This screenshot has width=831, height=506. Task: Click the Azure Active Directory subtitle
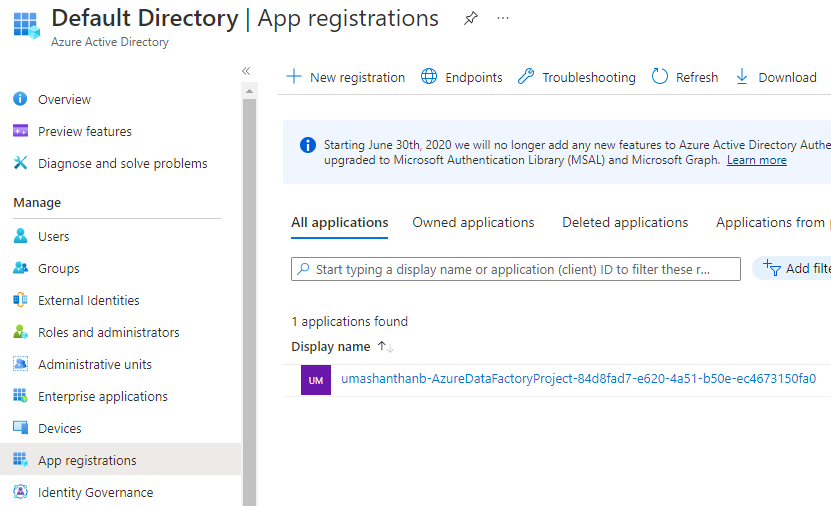click(x=110, y=42)
